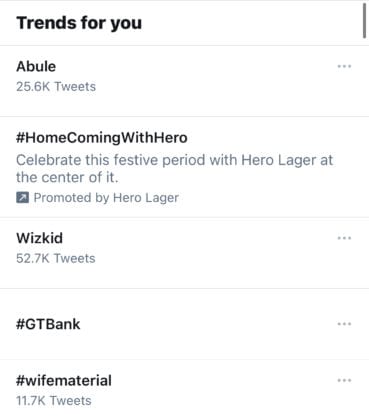Open more options for #GTBank trend
This screenshot has width=369, height=420.
(344, 324)
